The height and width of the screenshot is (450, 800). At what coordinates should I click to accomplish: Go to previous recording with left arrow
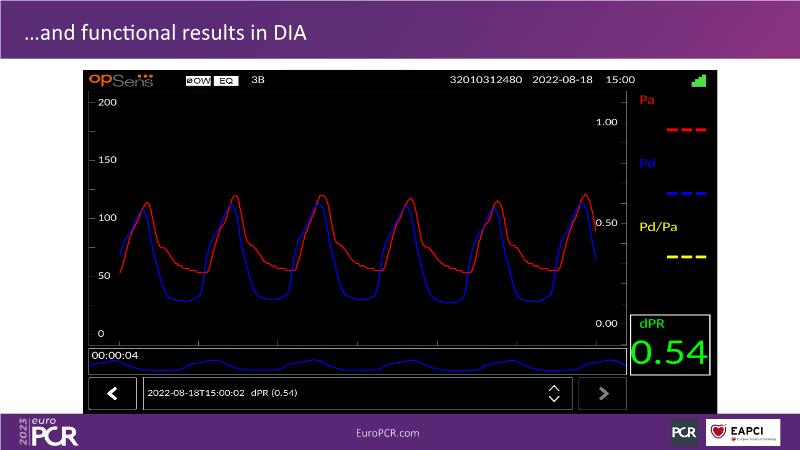[113, 393]
